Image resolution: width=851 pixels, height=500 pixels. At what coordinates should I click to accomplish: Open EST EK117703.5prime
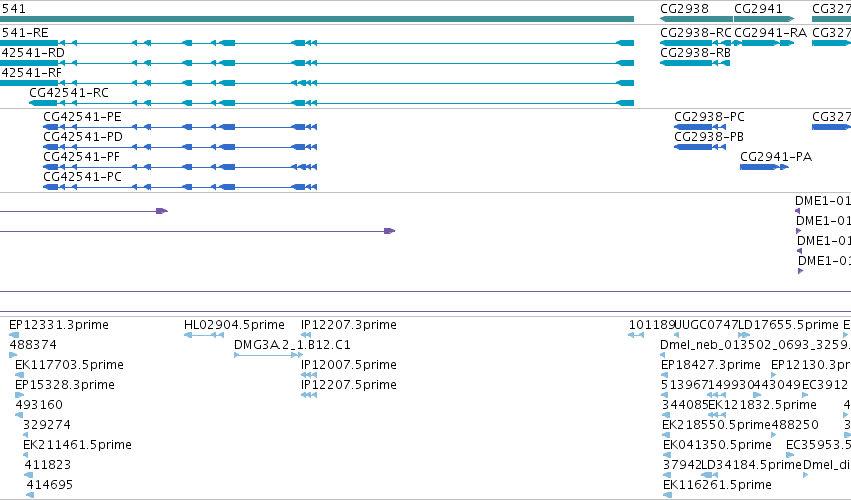coord(69,365)
